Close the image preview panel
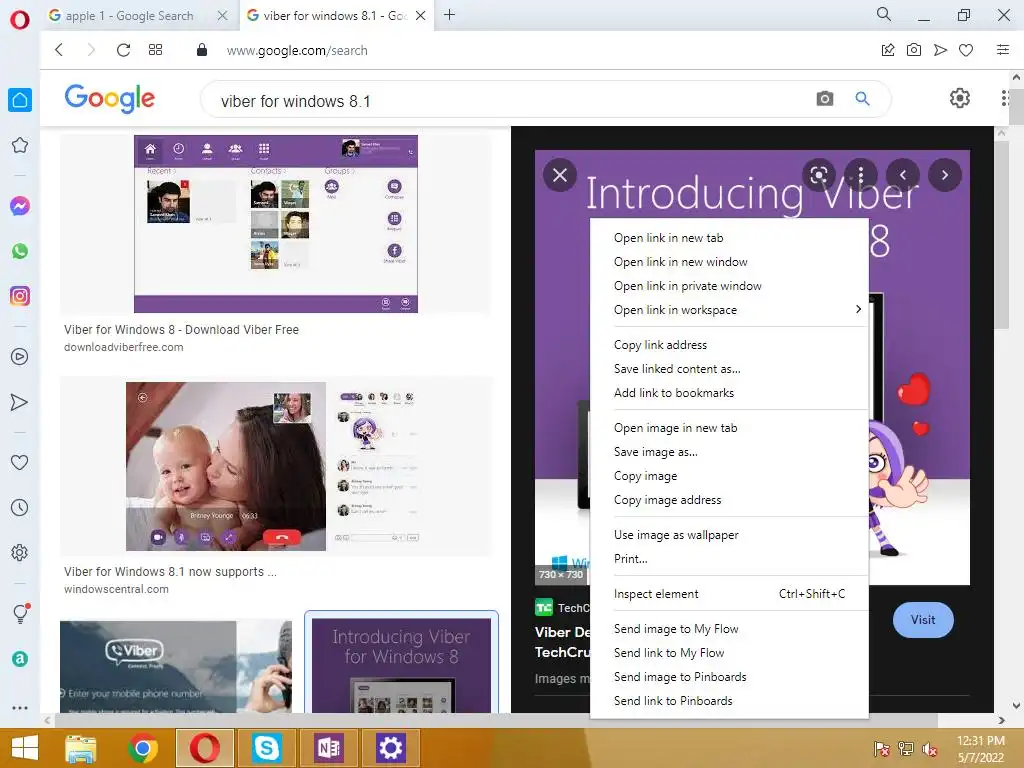Screen dimensions: 1024x768 [x=560, y=175]
